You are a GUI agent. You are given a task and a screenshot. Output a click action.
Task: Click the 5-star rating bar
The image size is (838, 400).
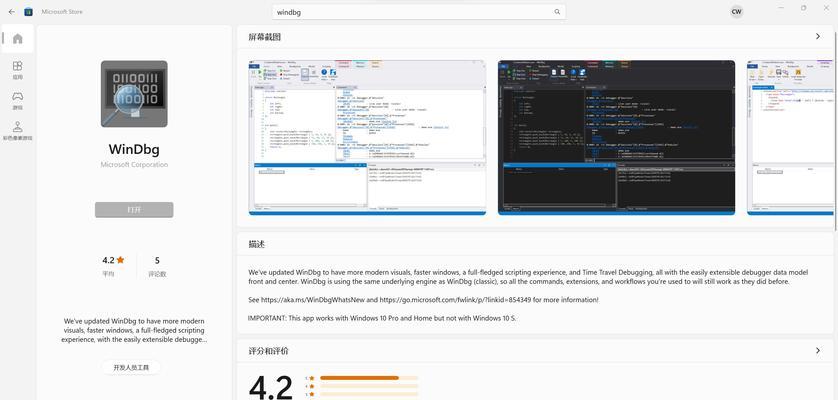tap(369, 378)
